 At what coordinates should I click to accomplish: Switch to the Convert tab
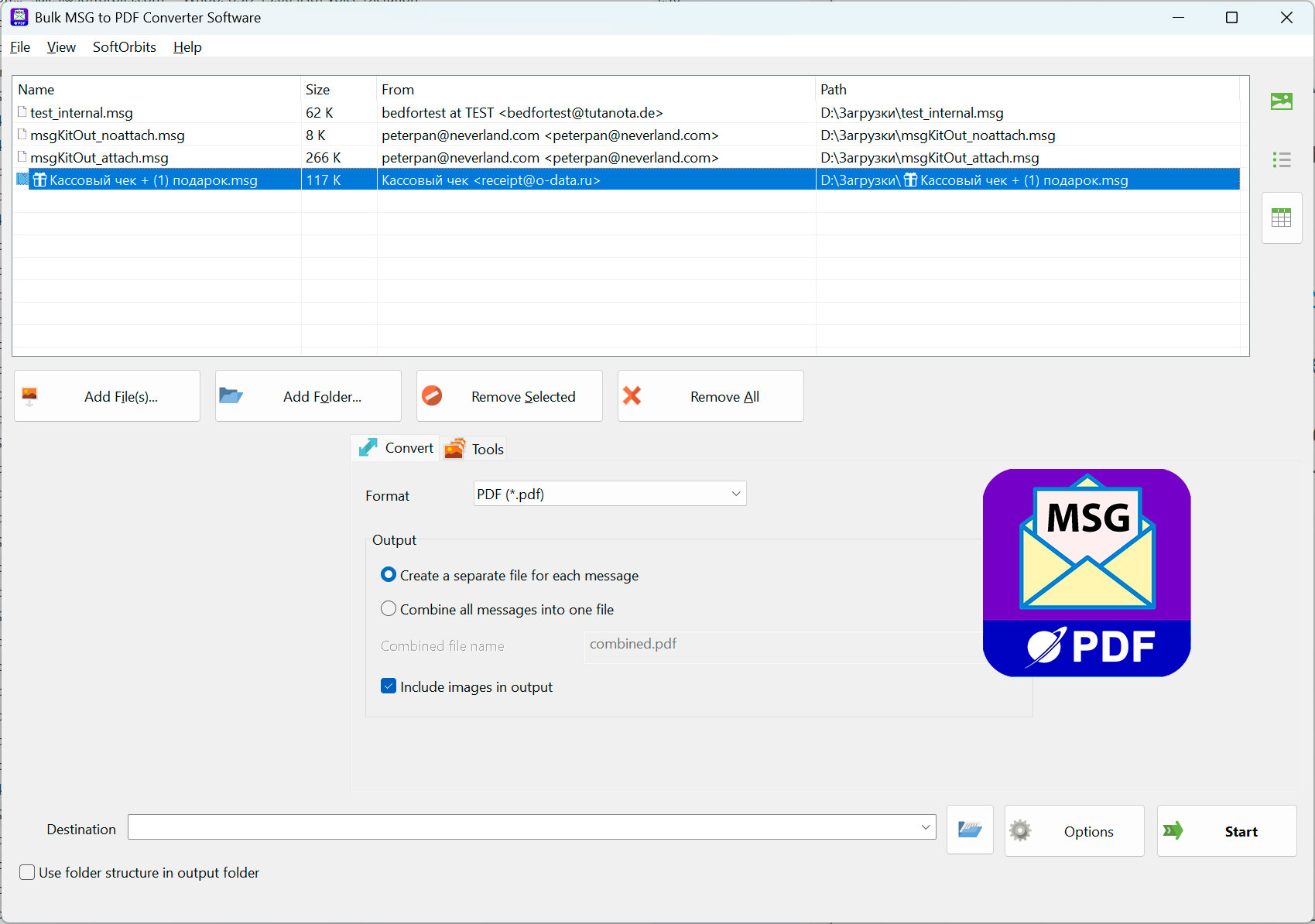396,448
